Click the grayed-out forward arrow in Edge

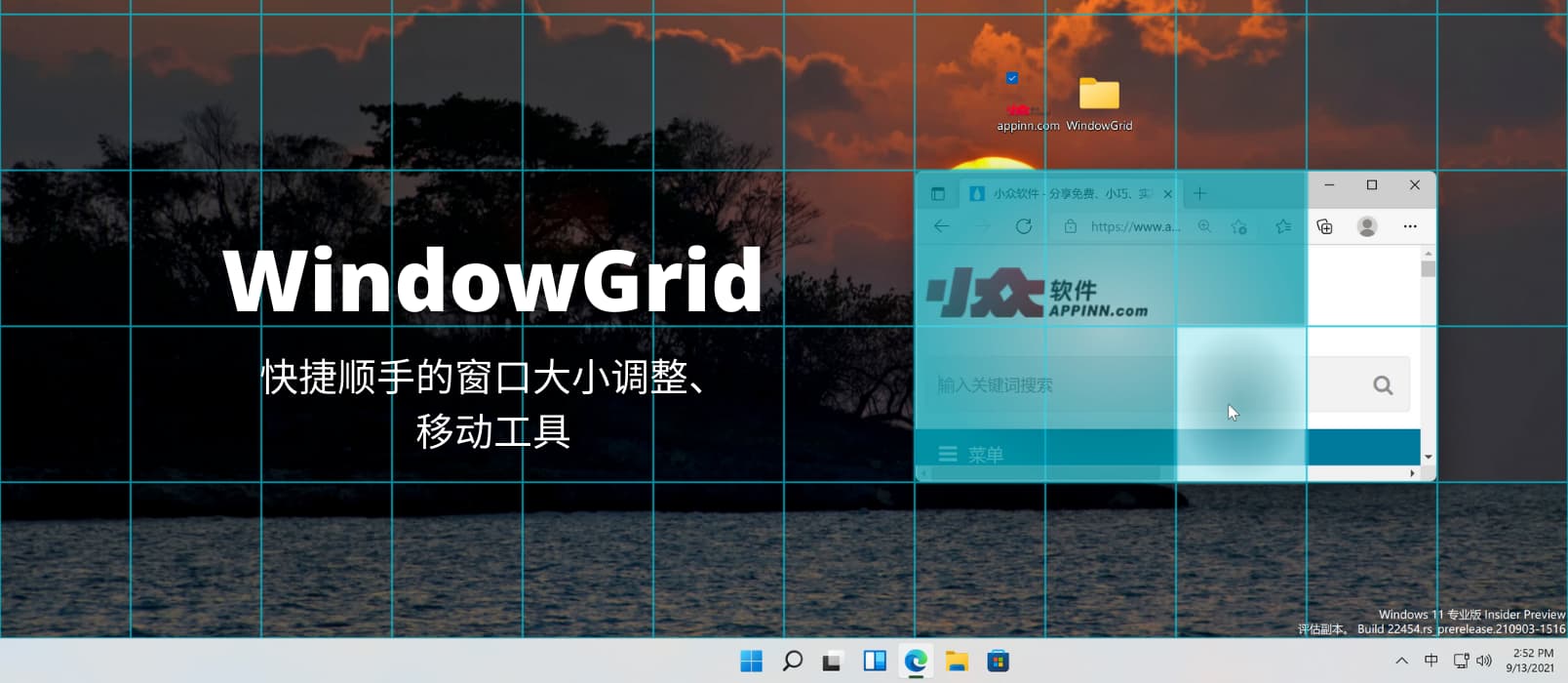click(x=983, y=226)
